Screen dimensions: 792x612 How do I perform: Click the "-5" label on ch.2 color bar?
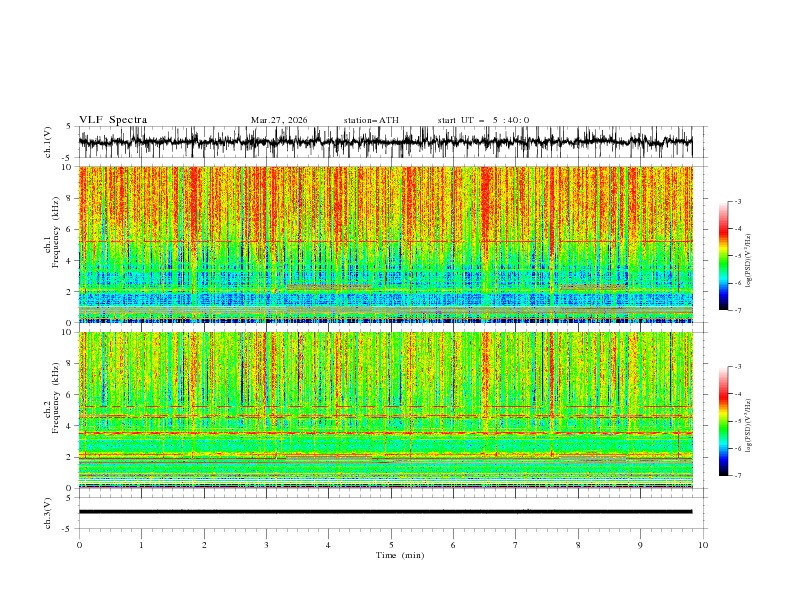(738, 421)
